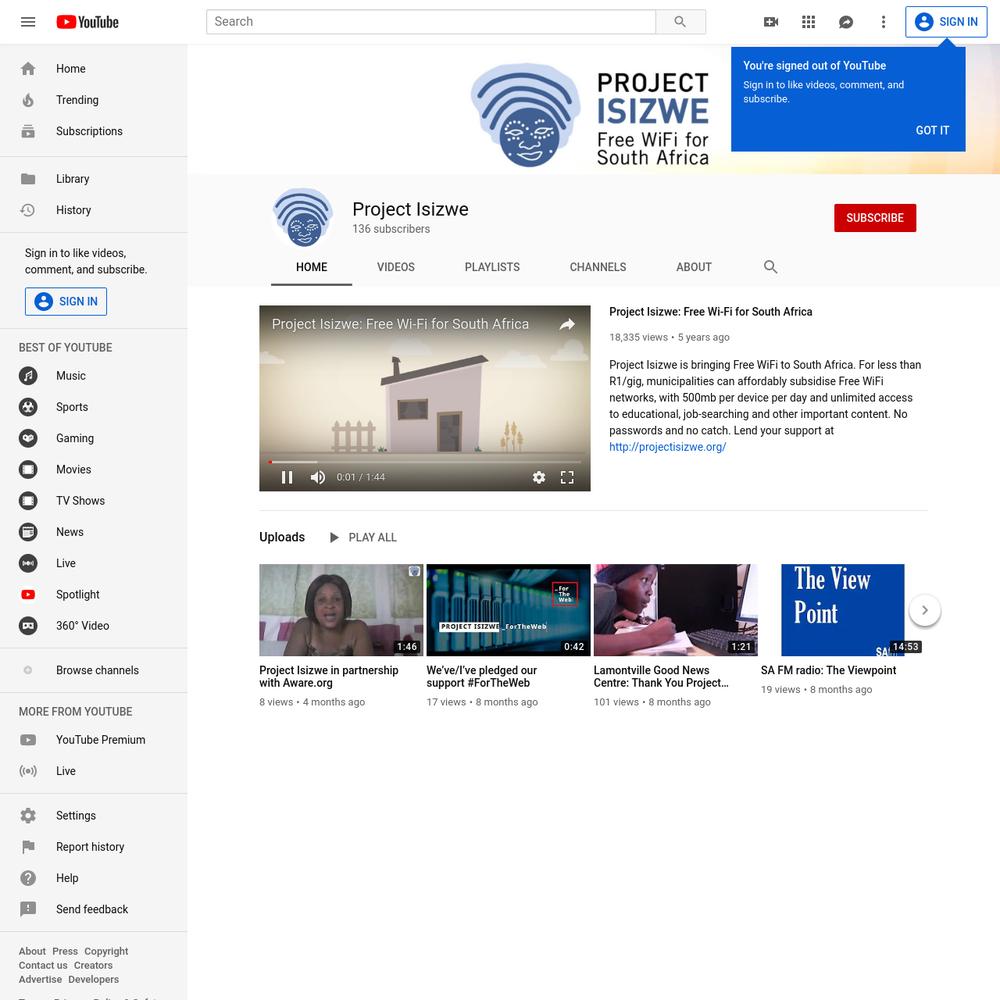Search within the channel using magnifier tab
This screenshot has height=1000, width=1000.
pyautogui.click(x=770, y=267)
